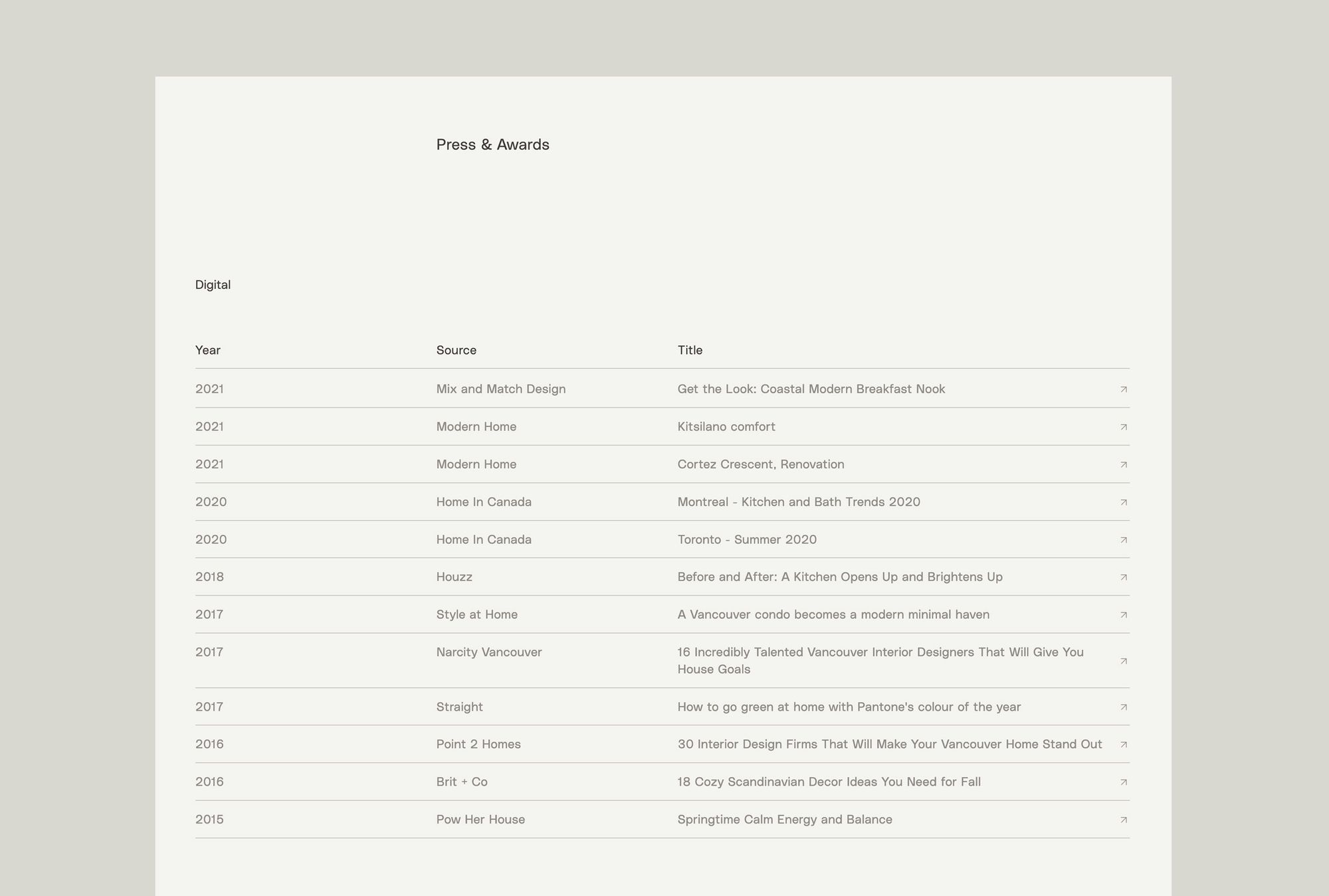
Task: Click the Mix and Match Design source
Action: point(501,389)
